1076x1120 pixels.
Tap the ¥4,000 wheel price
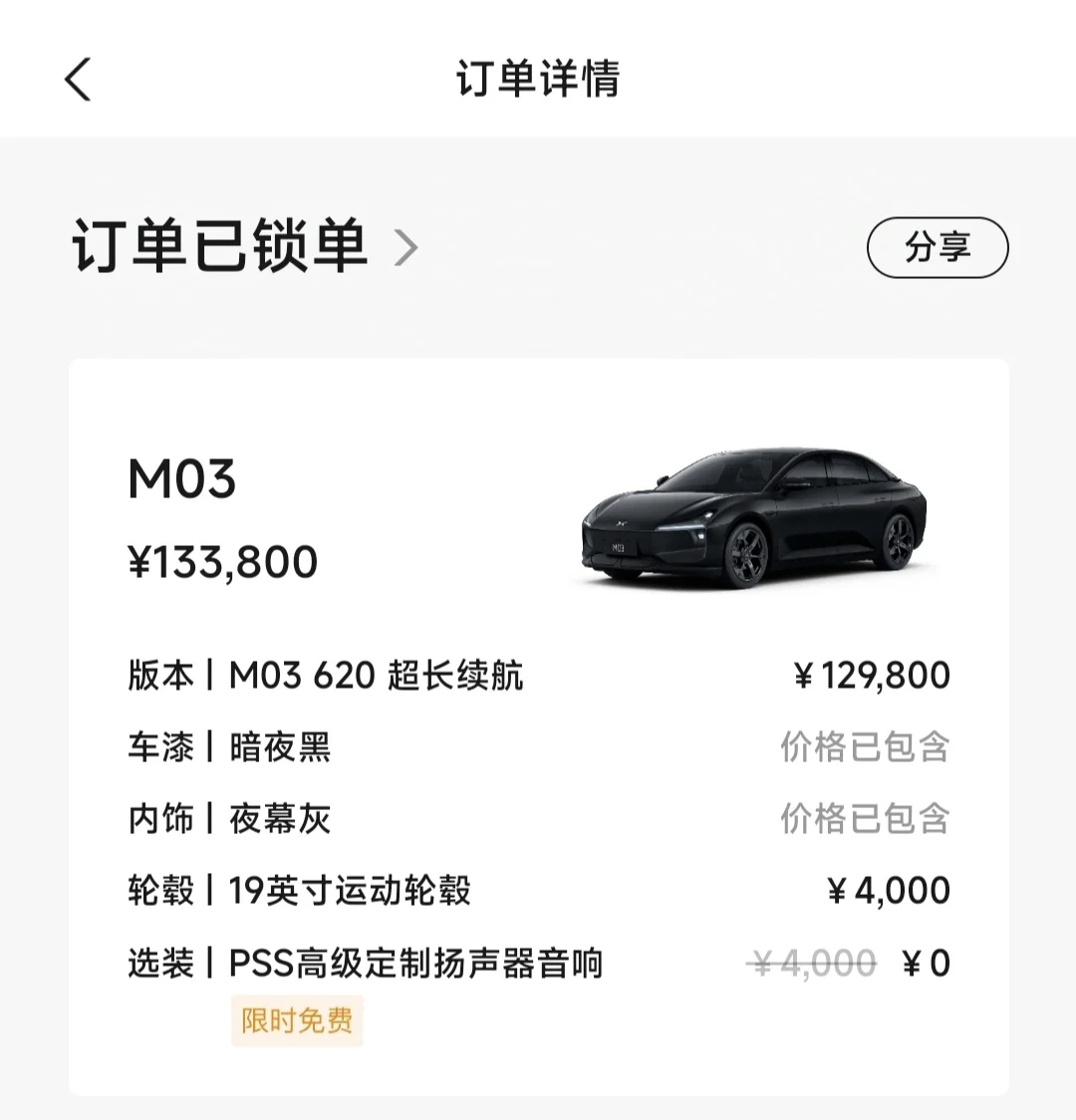(889, 891)
